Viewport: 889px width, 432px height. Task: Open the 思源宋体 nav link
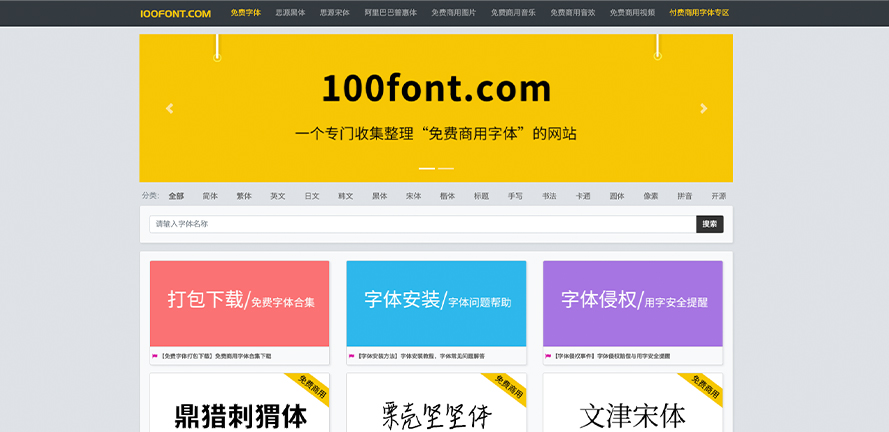(335, 12)
